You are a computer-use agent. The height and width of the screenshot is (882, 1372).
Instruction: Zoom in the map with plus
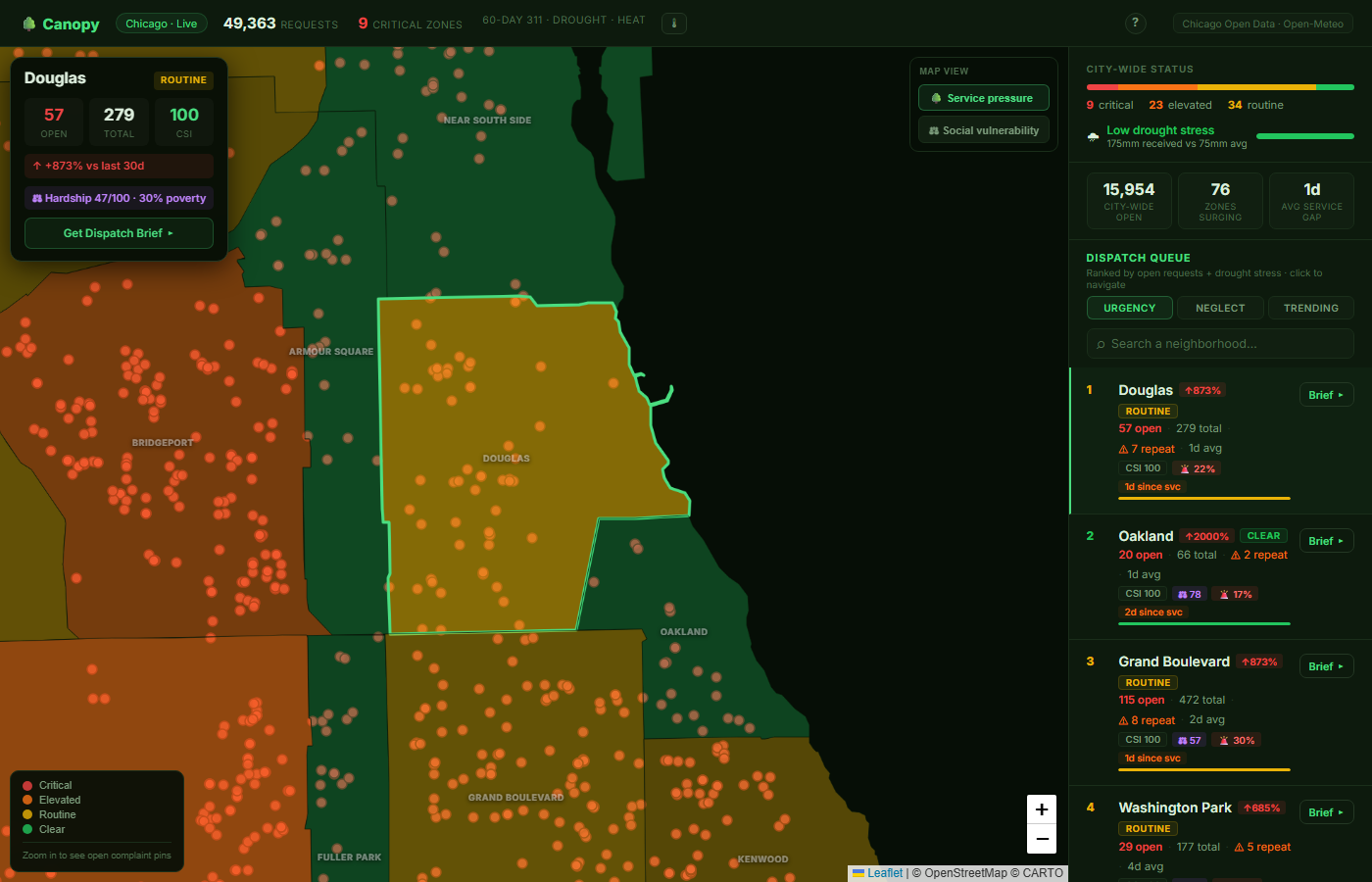click(x=1042, y=809)
